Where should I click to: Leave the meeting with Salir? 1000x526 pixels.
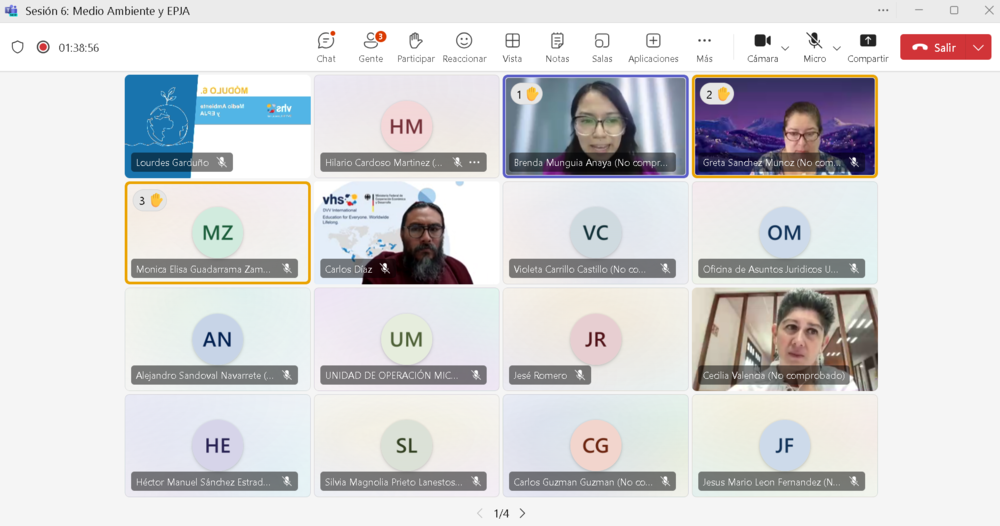coord(934,47)
